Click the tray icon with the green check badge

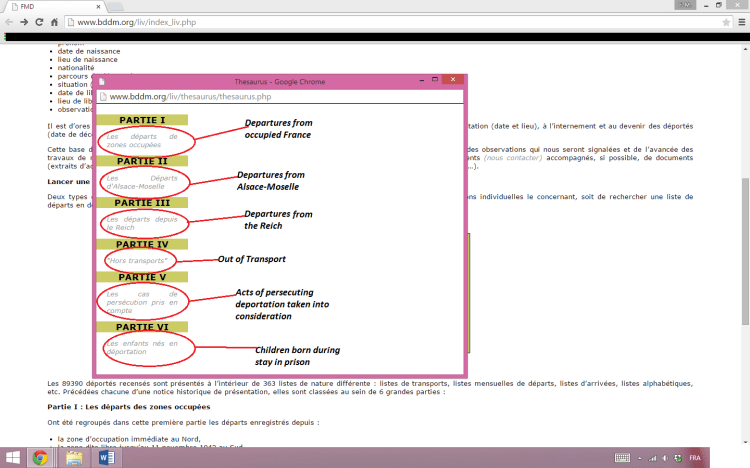tap(678, 458)
